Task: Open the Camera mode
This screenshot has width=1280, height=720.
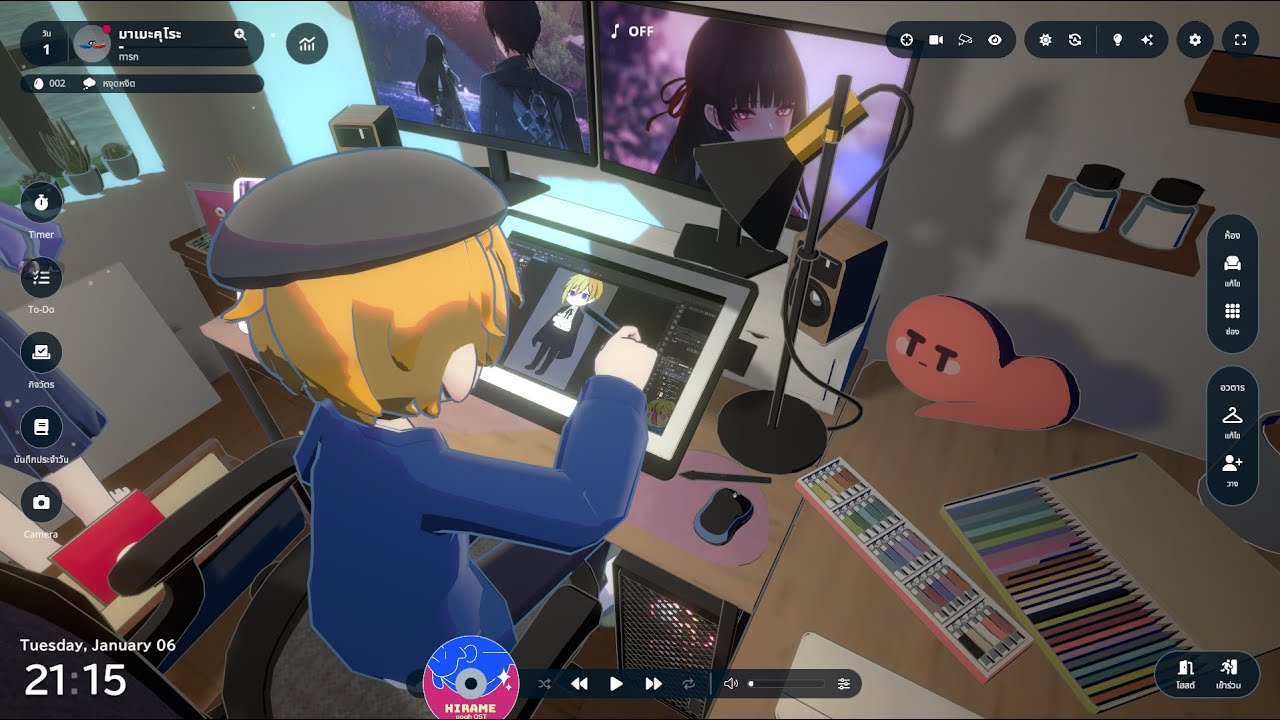Action: 41,502
